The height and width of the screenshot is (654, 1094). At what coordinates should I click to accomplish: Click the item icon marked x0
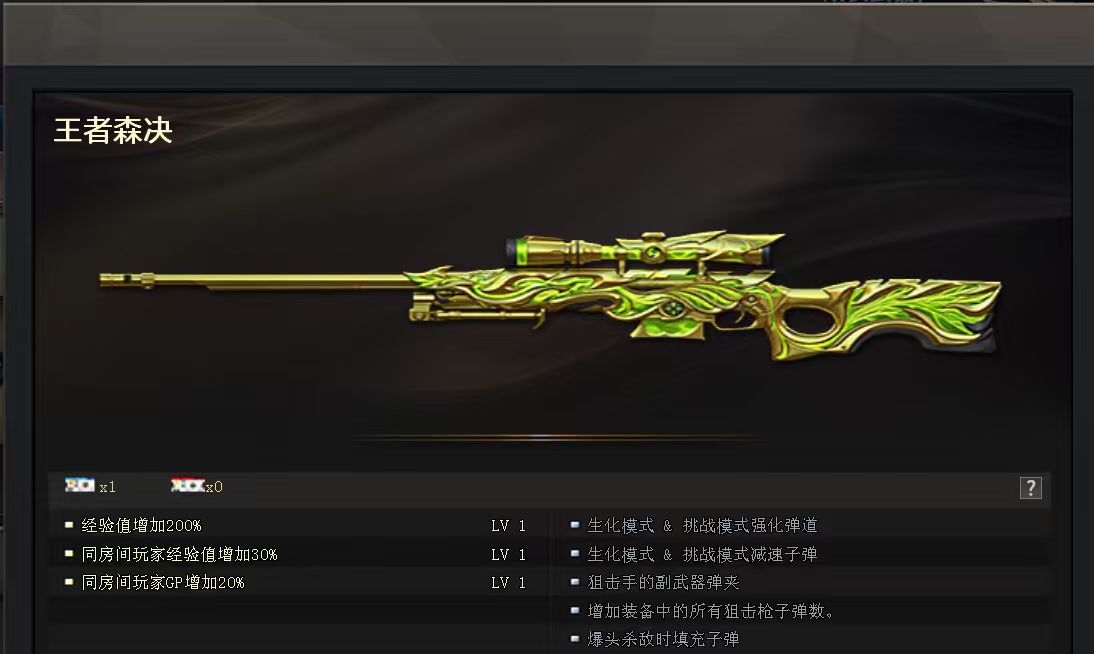pos(187,485)
